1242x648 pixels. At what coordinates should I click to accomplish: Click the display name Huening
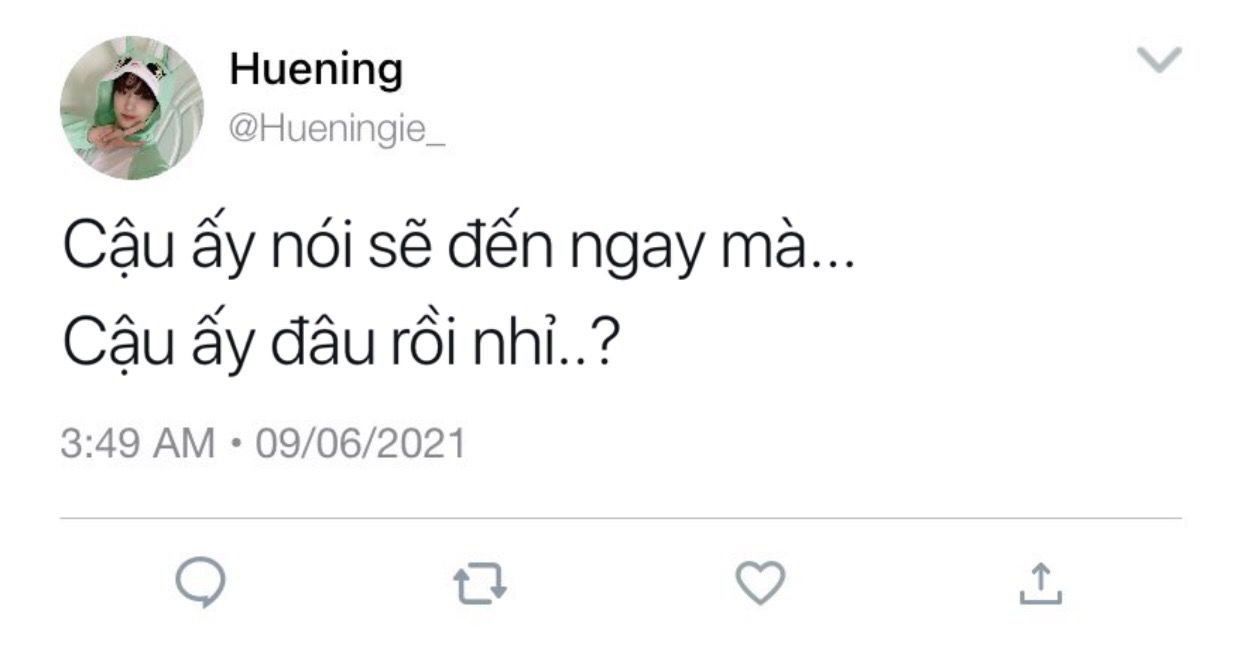click(316, 69)
